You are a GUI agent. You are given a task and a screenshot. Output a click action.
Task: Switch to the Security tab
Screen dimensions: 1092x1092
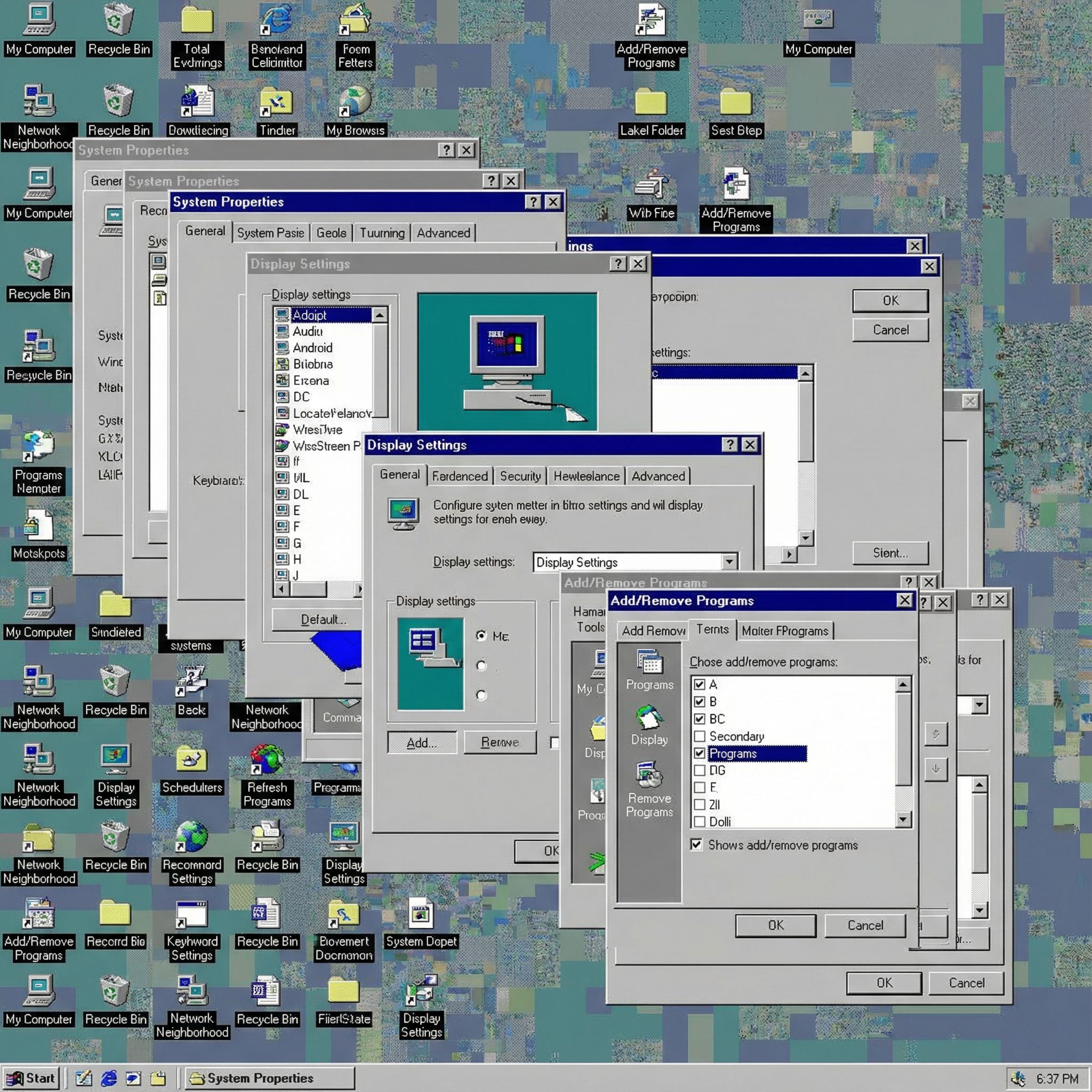519,476
